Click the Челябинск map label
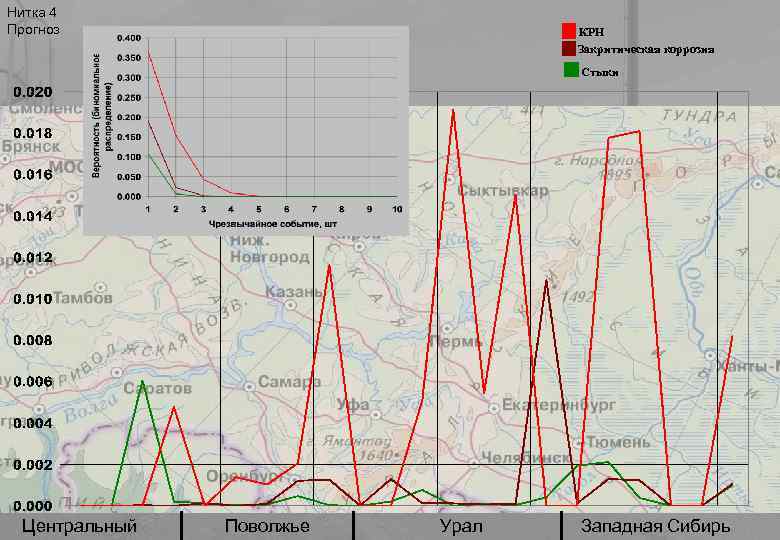 click(525, 457)
